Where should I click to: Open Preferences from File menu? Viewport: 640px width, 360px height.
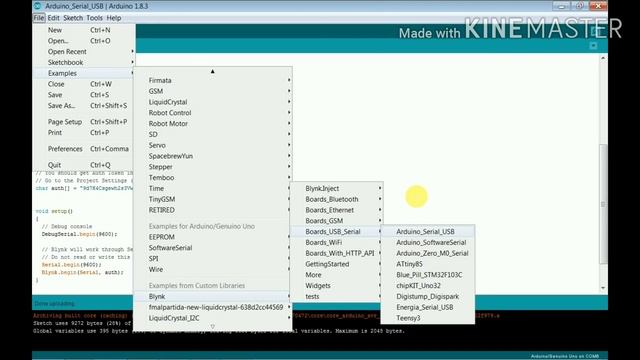84,149
